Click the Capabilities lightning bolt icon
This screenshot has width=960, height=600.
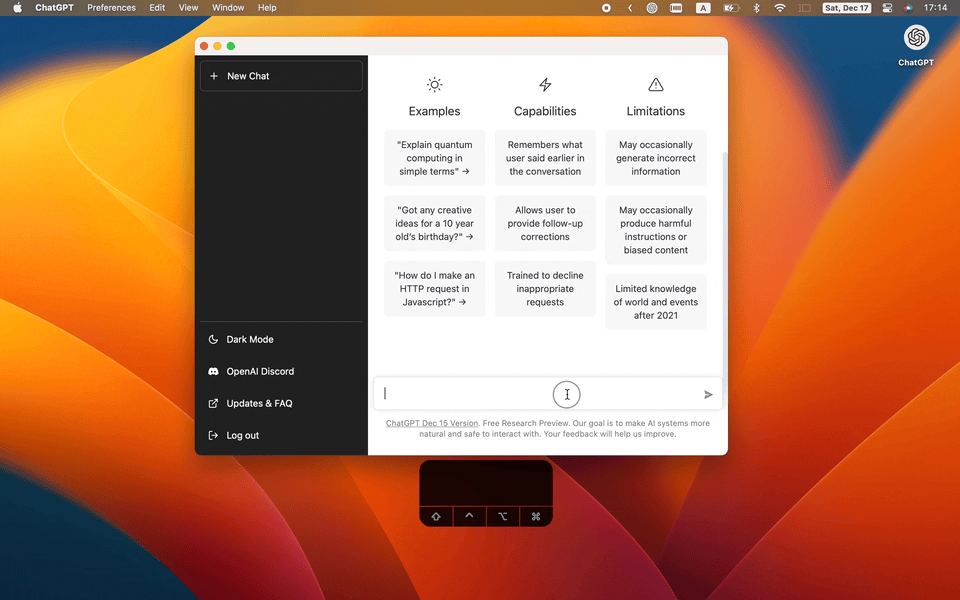tap(544, 84)
